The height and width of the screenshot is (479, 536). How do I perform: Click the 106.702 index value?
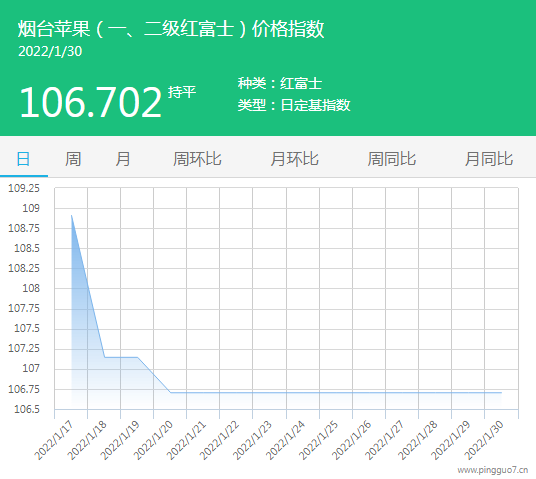point(90,102)
